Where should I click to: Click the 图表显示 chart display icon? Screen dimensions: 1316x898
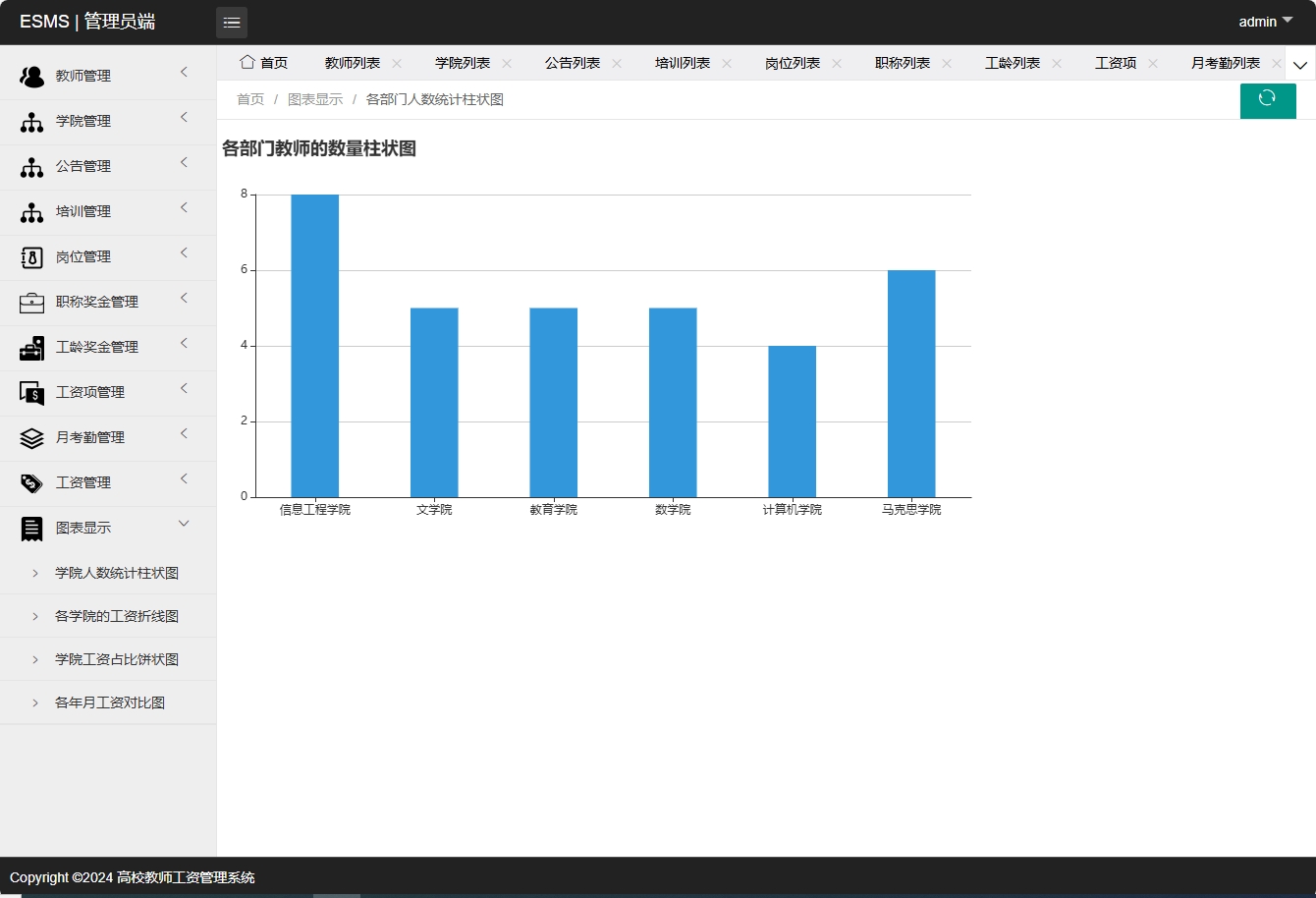[x=31, y=528]
